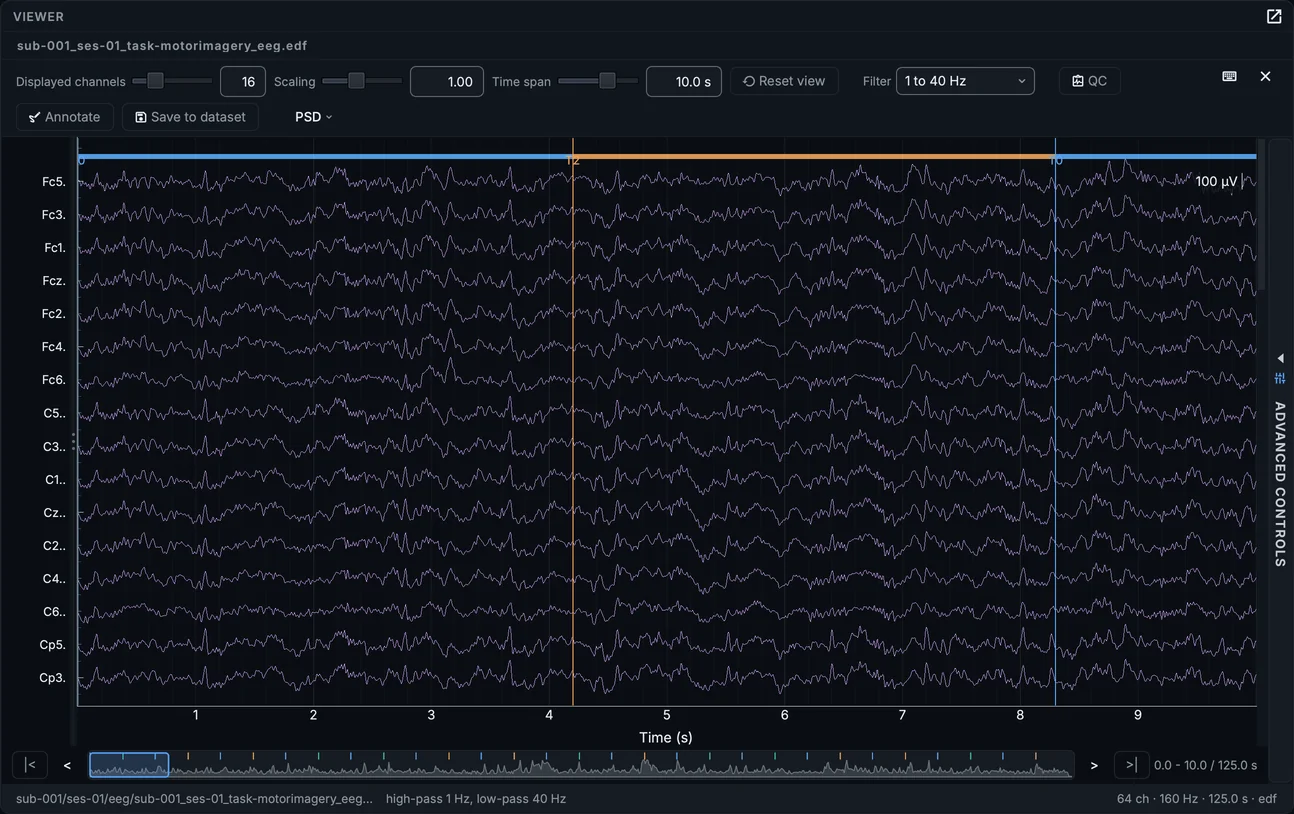The width and height of the screenshot is (1294, 814).
Task: Open the sliders icon in Advanced Controls
Action: point(1280,378)
